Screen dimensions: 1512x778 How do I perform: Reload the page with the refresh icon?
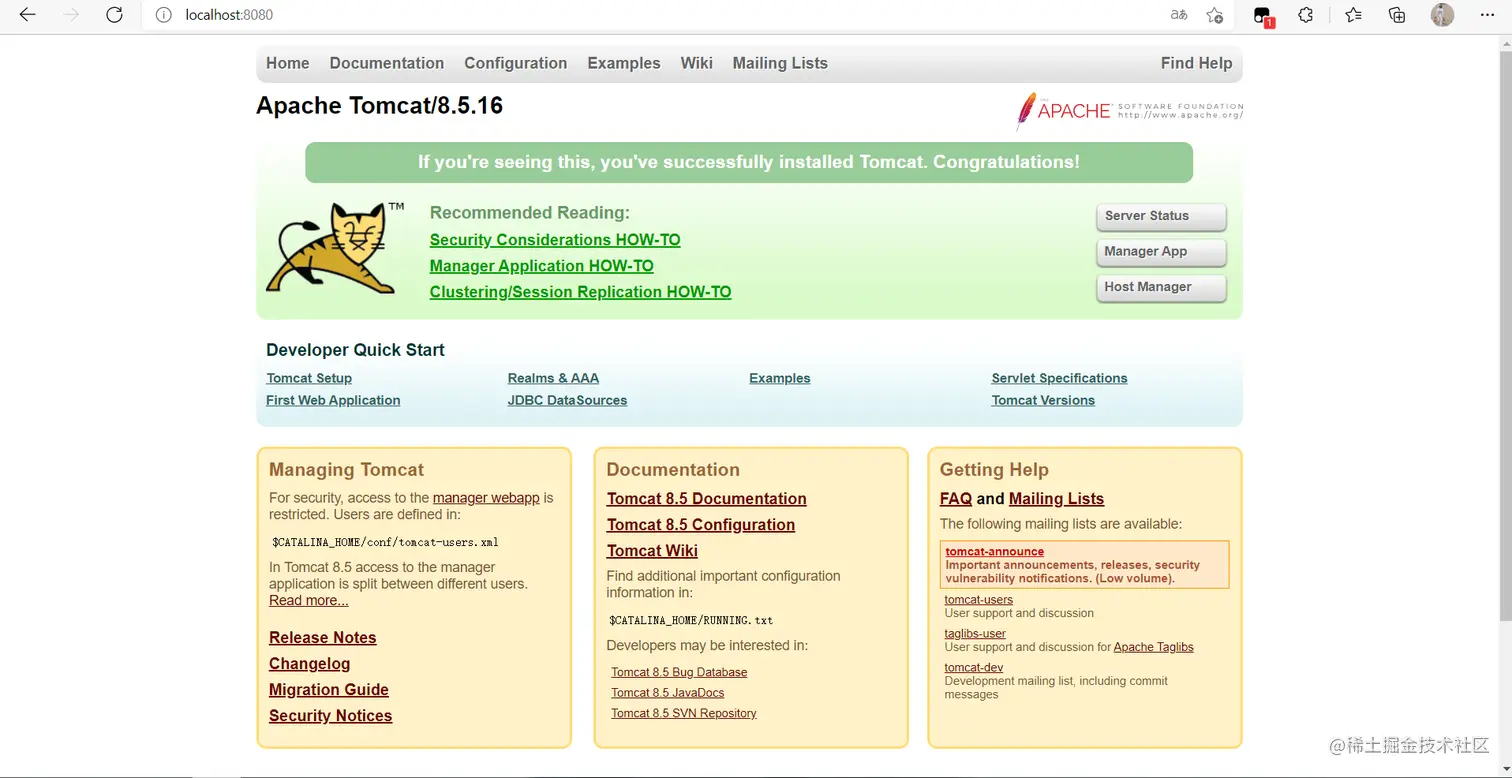point(115,15)
